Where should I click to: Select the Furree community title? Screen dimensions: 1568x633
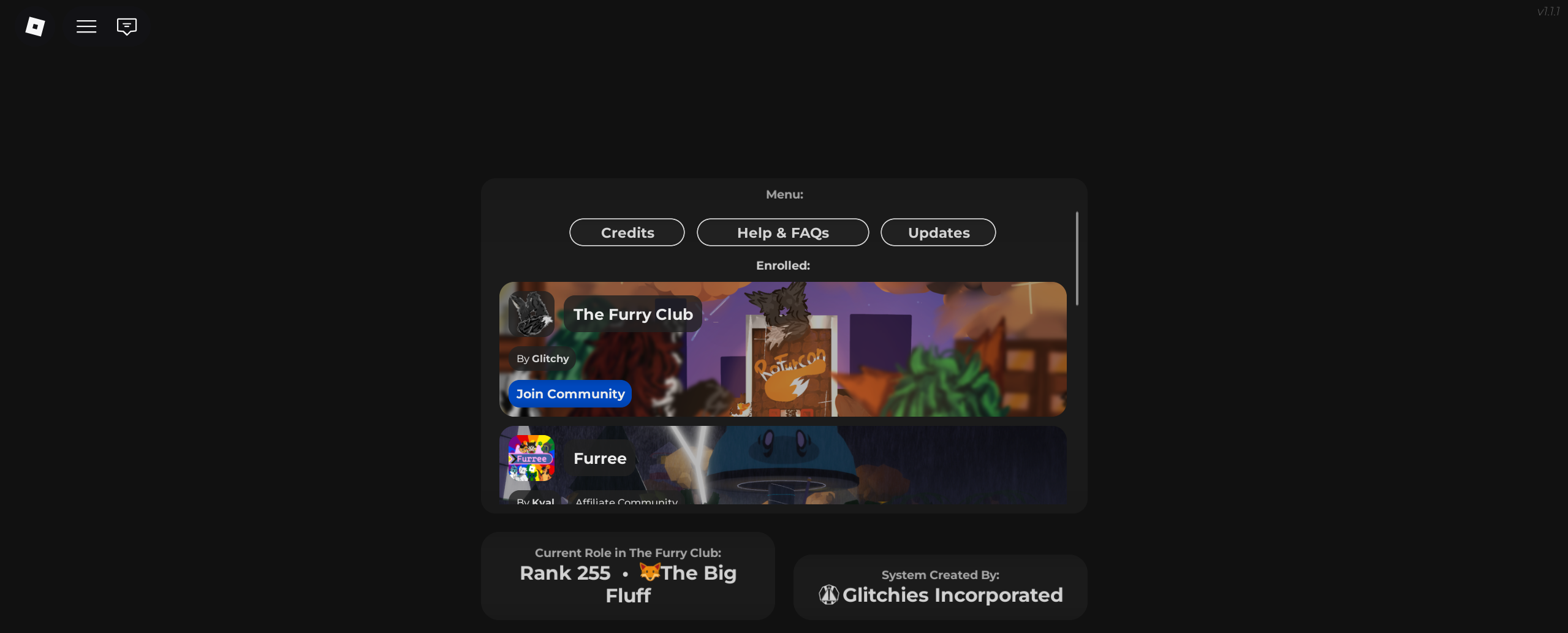[x=600, y=458]
